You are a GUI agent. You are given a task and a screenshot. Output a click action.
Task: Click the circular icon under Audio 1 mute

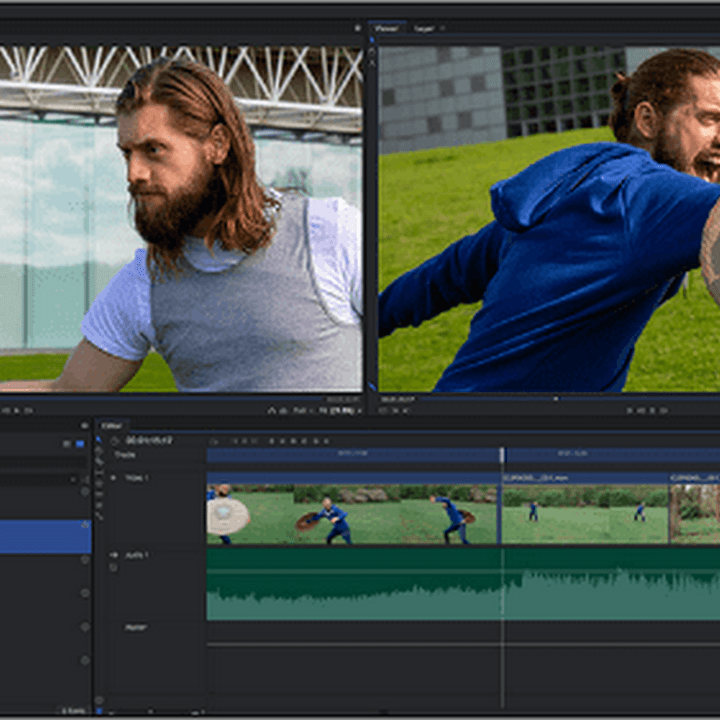(x=113, y=568)
